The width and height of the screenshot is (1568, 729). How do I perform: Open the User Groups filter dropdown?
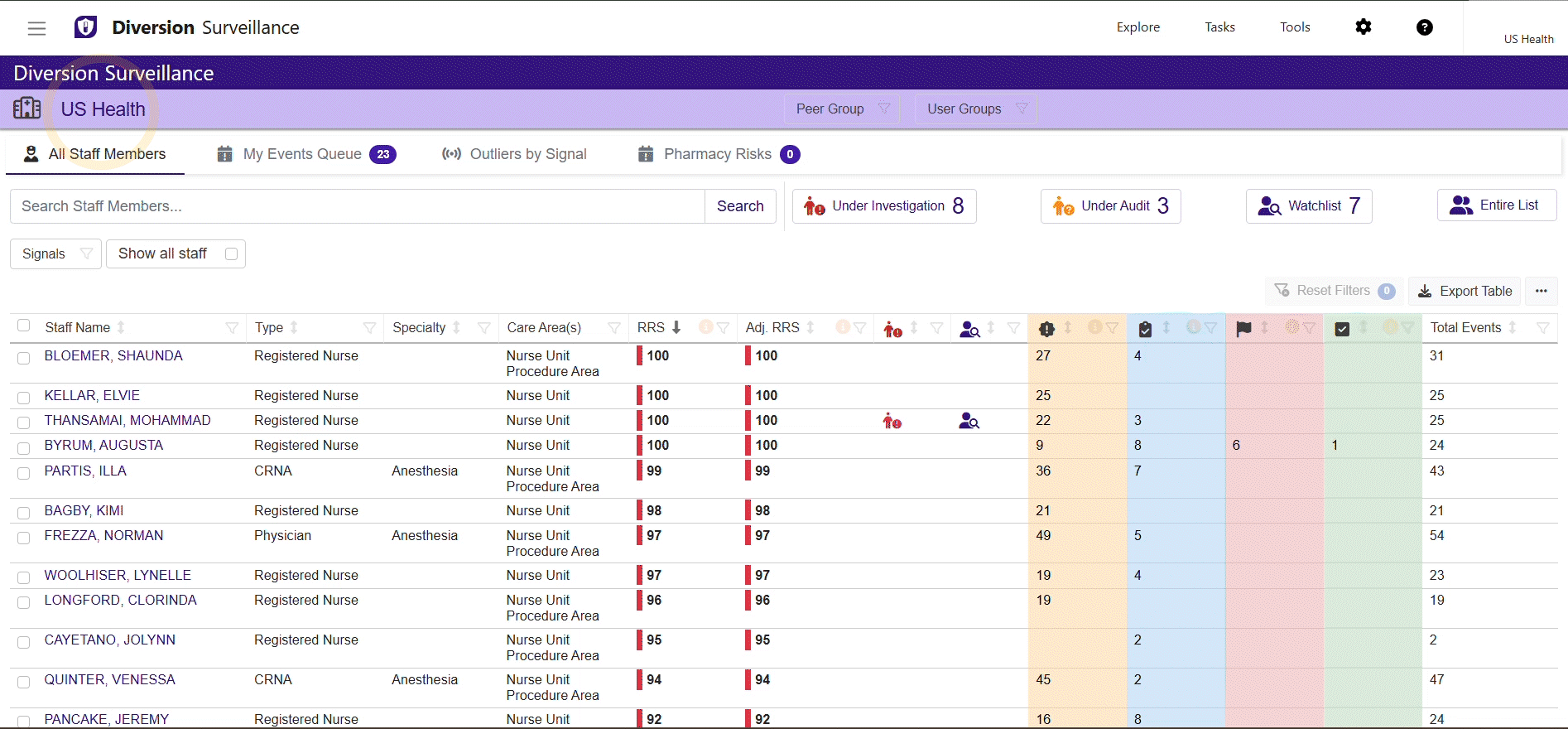[x=975, y=109]
